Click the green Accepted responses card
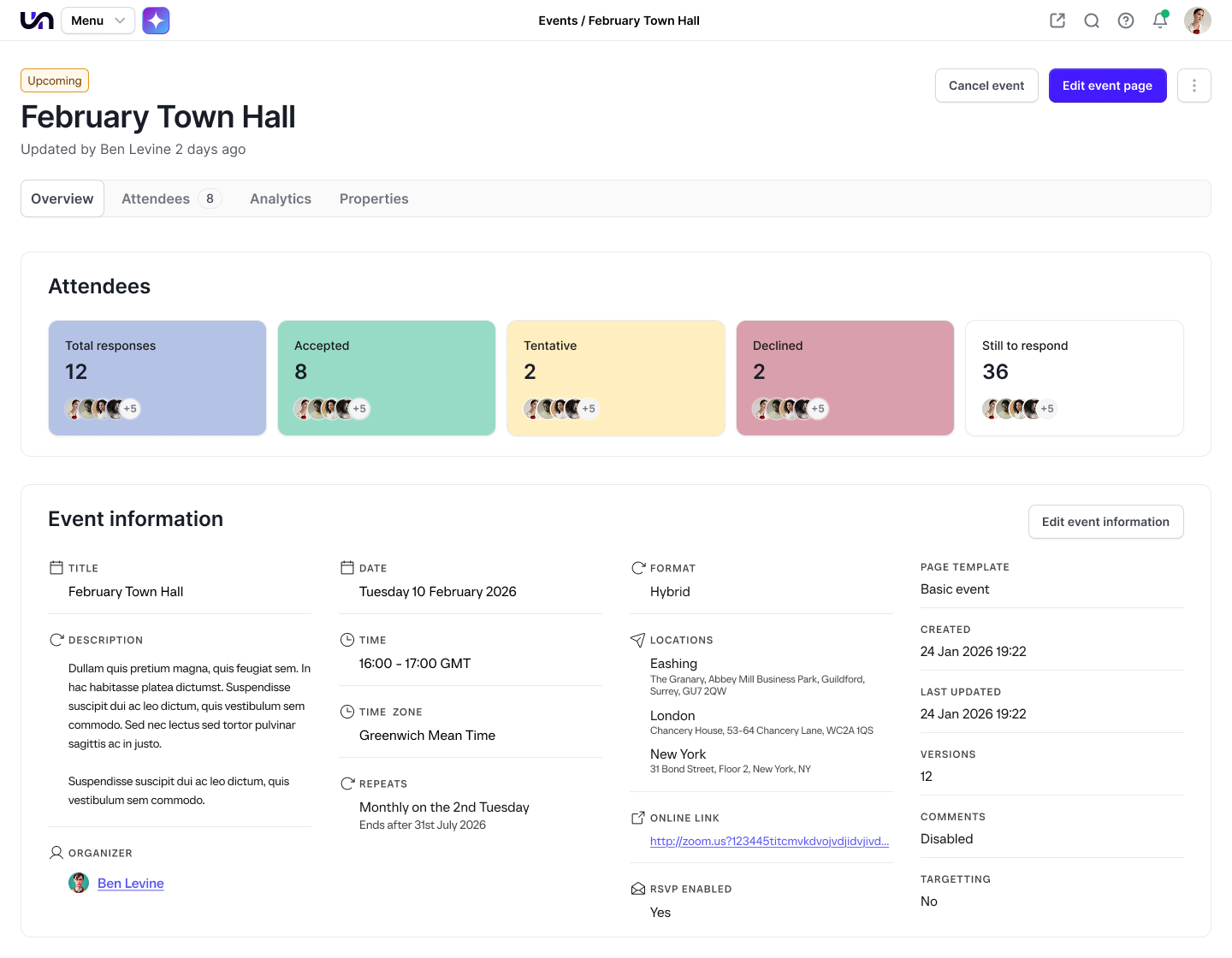 pyautogui.click(x=387, y=377)
